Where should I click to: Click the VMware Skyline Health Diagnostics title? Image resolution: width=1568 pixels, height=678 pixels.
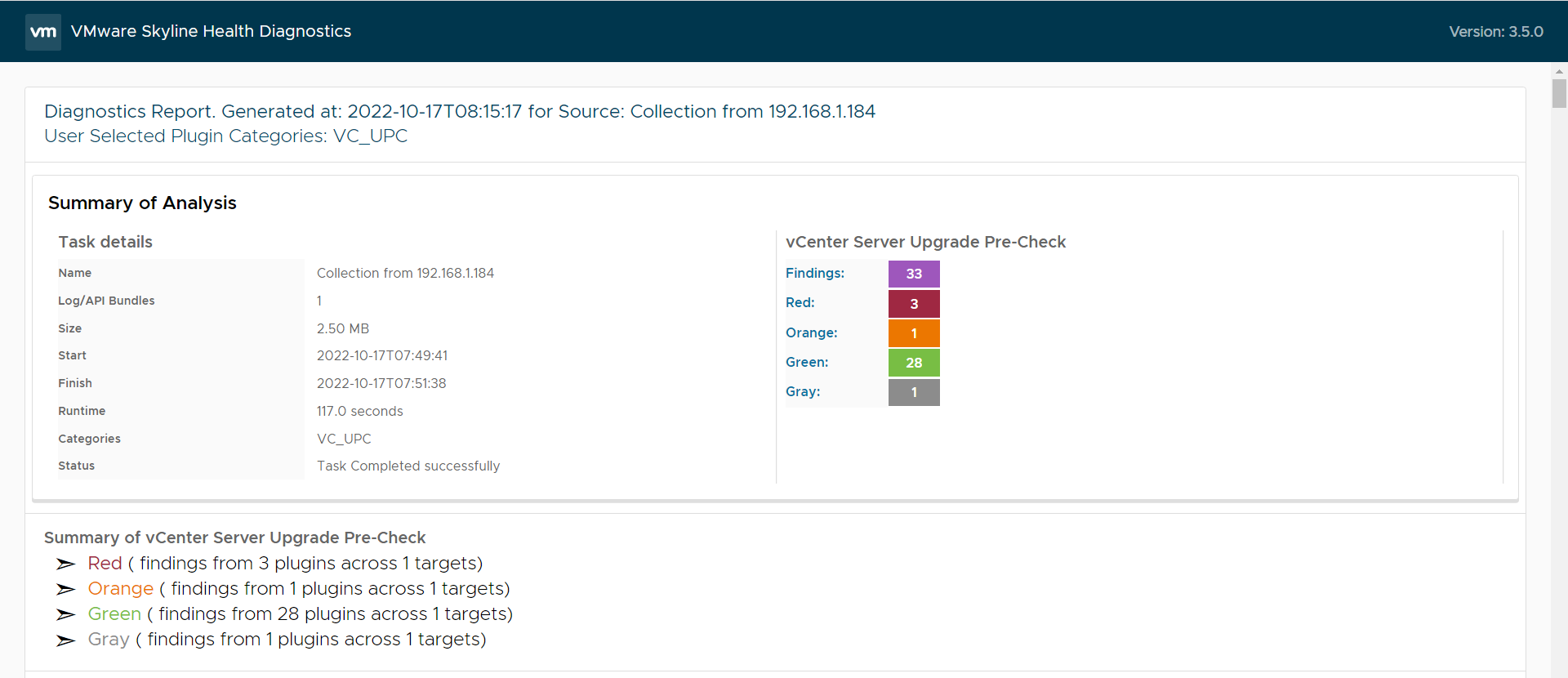[x=211, y=32]
